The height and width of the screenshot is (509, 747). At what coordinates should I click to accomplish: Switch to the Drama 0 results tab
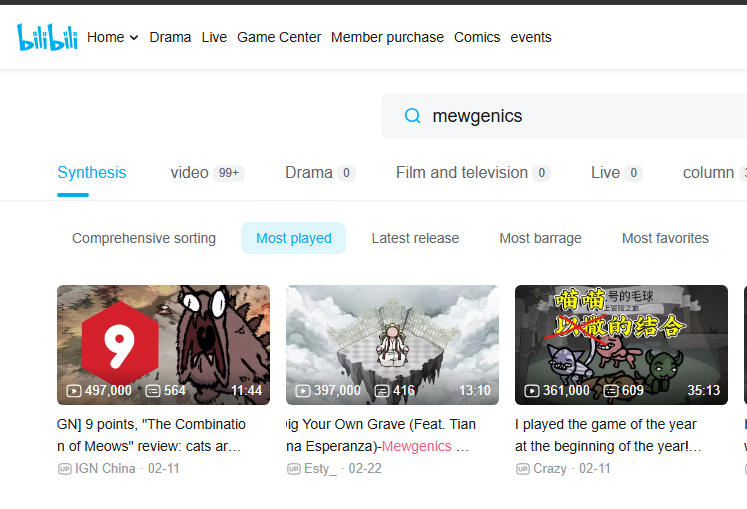[320, 173]
